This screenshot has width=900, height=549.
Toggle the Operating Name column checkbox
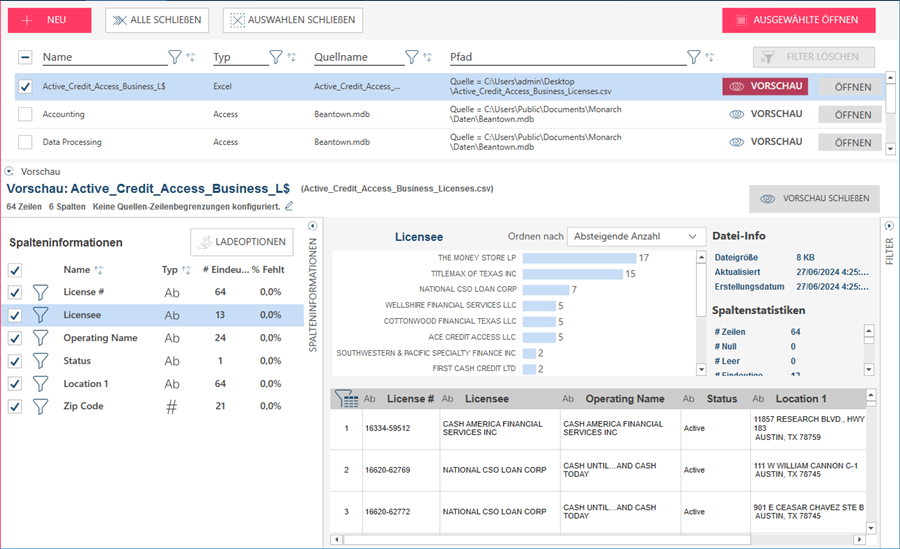coord(14,338)
